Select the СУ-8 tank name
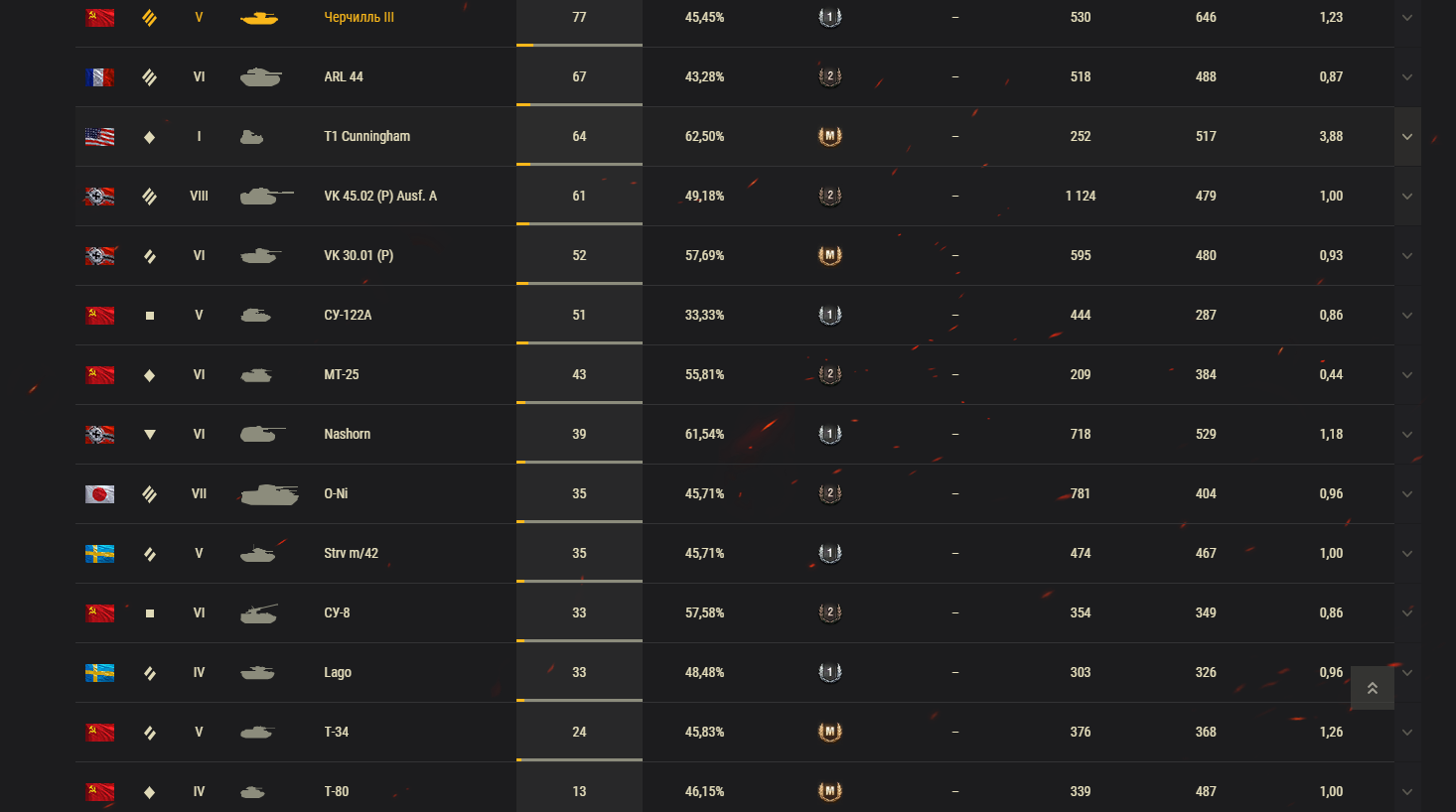 (337, 612)
